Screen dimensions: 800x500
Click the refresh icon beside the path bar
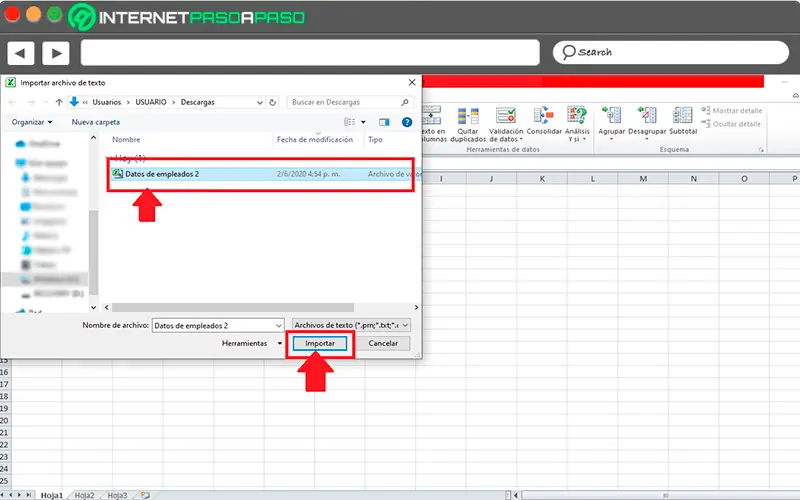pos(273,103)
